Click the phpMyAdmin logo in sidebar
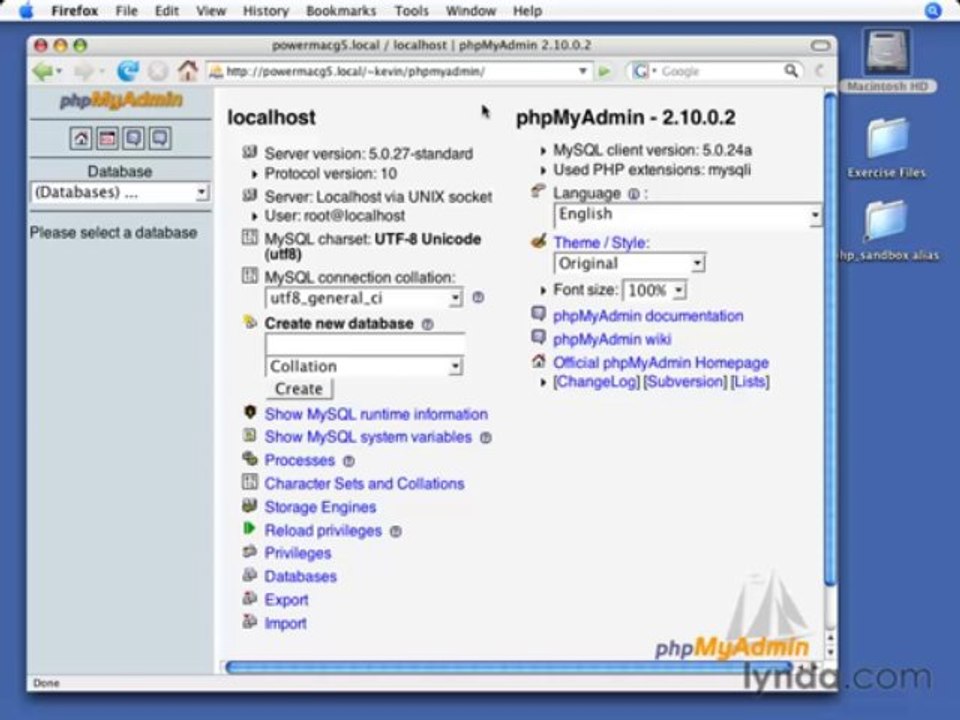 click(x=121, y=100)
